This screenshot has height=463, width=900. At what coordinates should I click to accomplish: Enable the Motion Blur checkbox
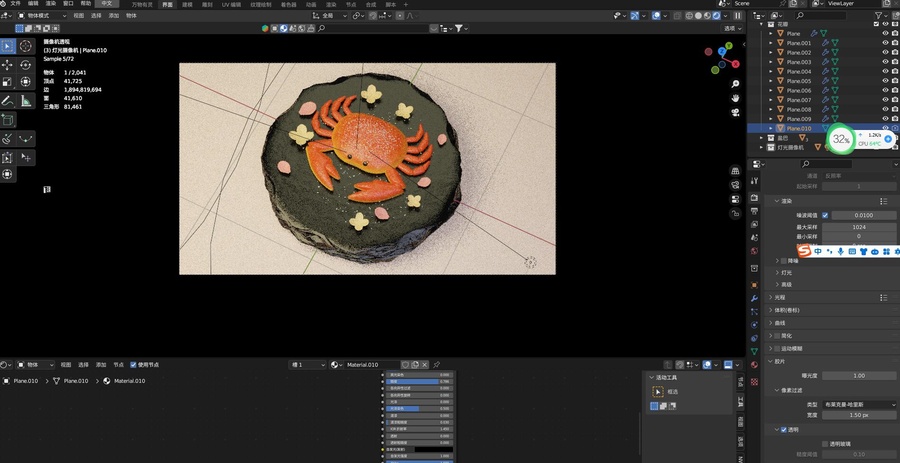778,348
